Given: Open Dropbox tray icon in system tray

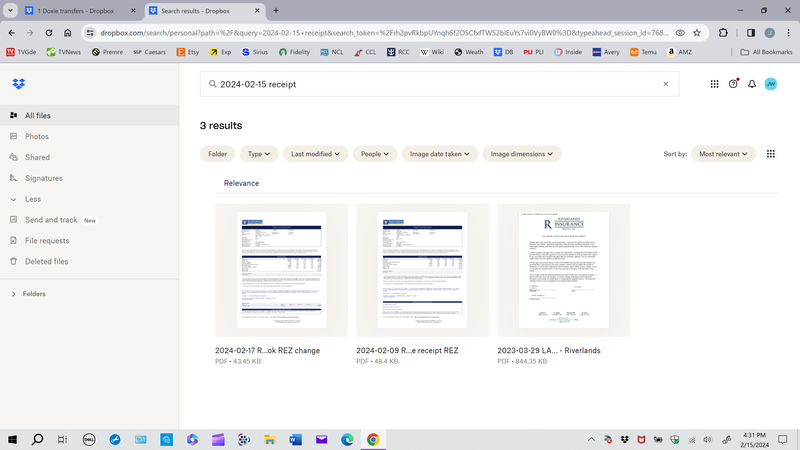Looking at the screenshot, I should pos(624,439).
